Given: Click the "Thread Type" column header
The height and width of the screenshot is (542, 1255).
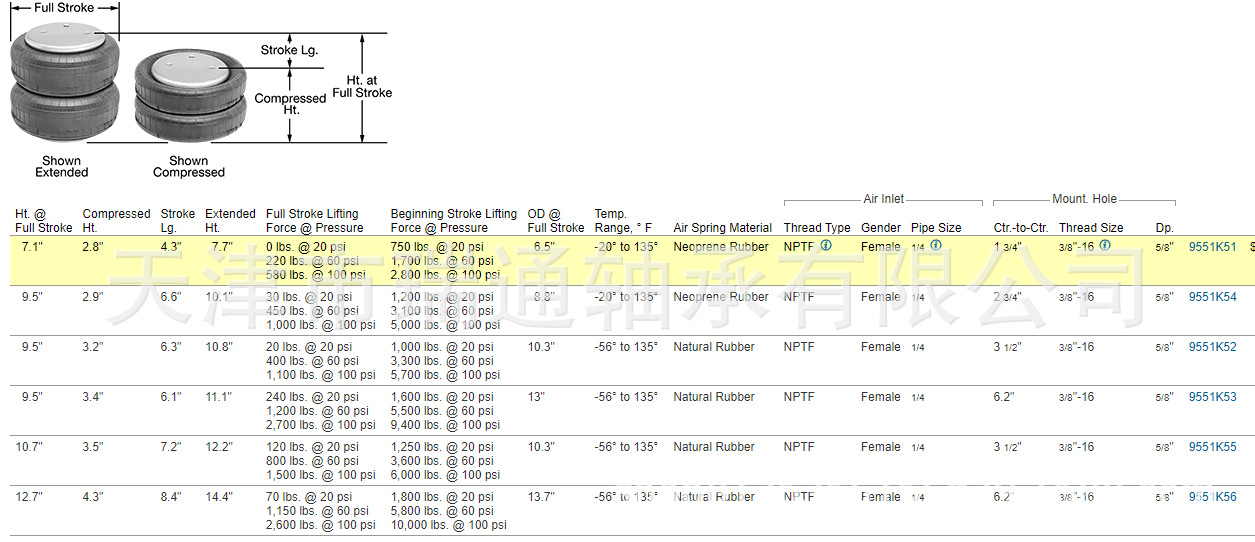Looking at the screenshot, I should 817,228.
